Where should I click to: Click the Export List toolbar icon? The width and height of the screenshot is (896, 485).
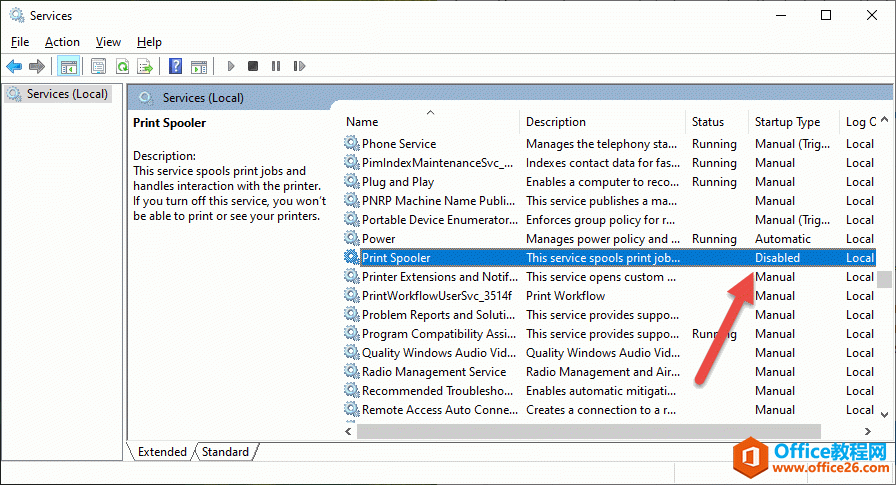(145, 66)
